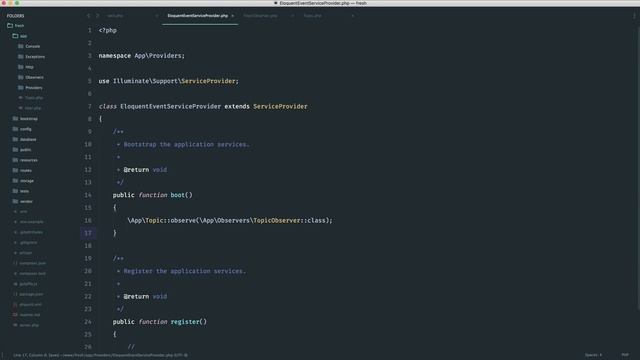Click the 'Bootstrap the application services' comment
640x360 pixels.
pyautogui.click(x=186, y=144)
